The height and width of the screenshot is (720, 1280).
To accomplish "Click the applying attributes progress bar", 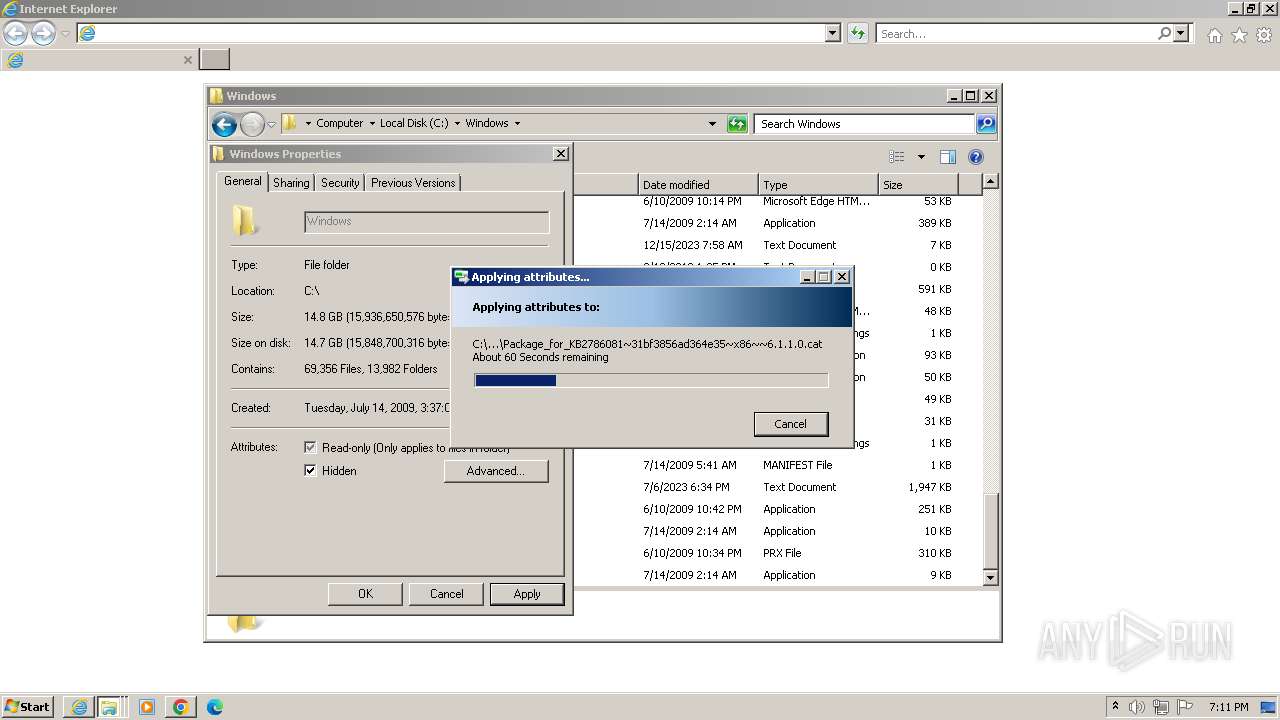I will (651, 380).
